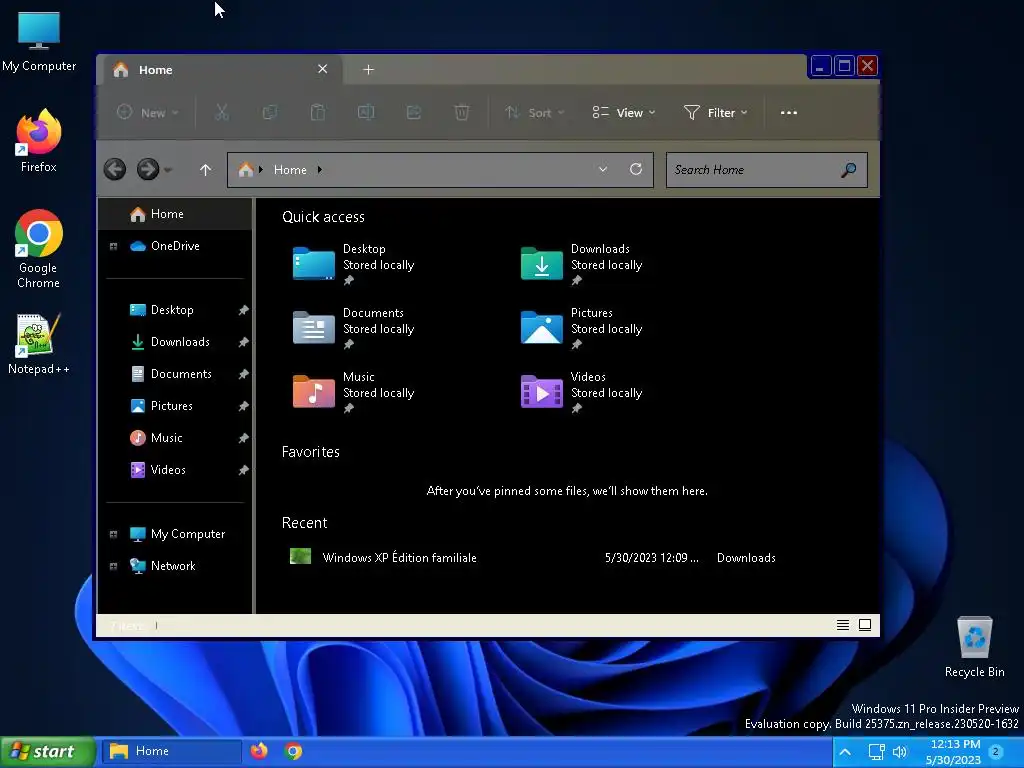Click the Quick access heading
The image size is (1024, 768).
pos(323,217)
